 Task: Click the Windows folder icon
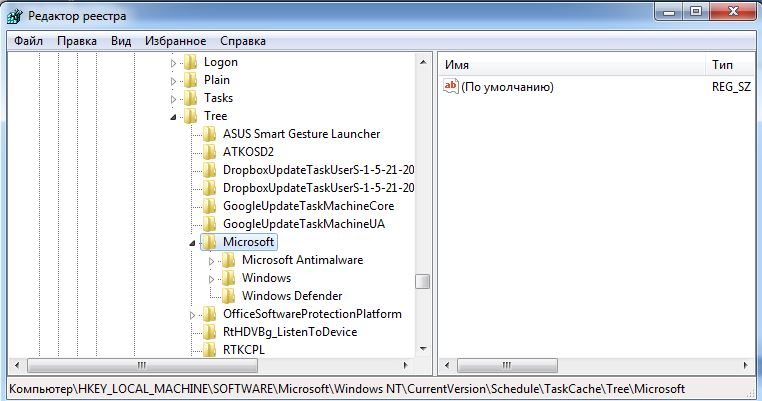228,278
